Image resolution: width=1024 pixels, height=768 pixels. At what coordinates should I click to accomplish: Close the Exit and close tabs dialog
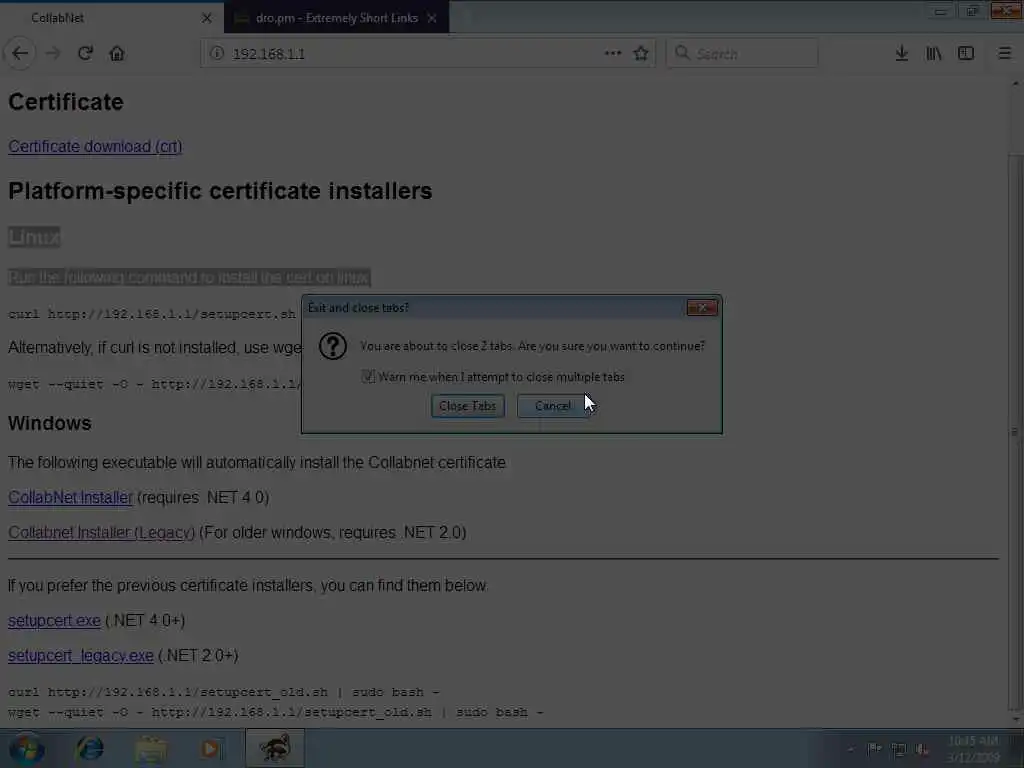pyautogui.click(x=702, y=308)
